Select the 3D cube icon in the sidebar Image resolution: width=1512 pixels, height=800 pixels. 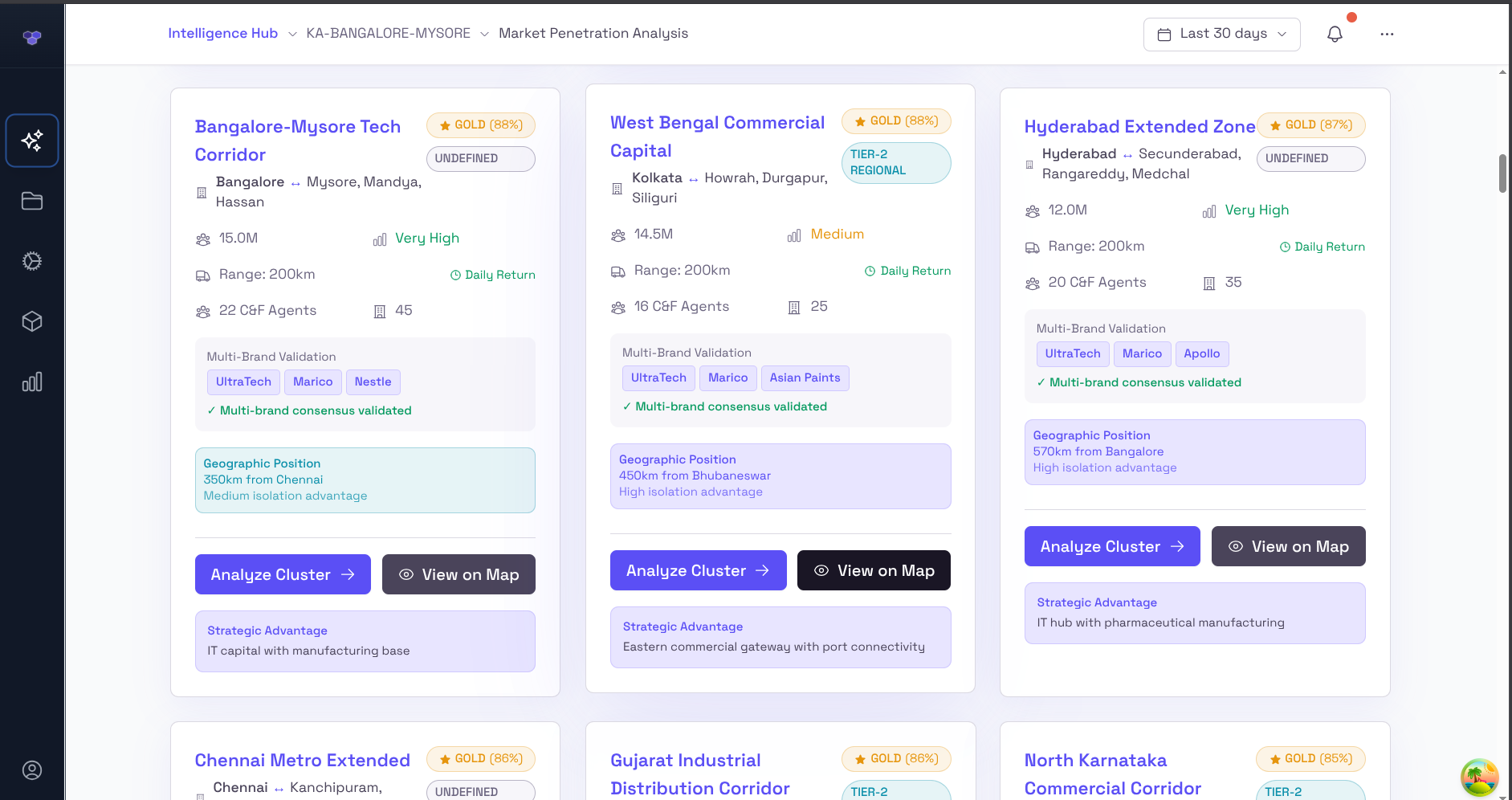32,321
